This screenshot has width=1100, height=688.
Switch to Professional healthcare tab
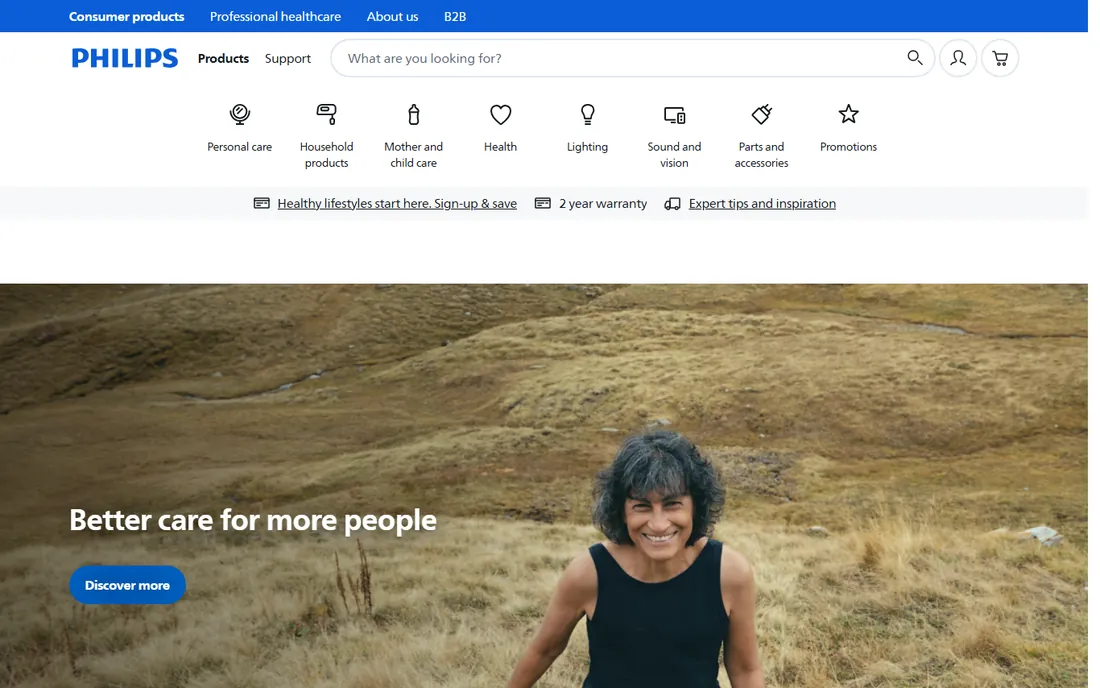click(x=275, y=16)
